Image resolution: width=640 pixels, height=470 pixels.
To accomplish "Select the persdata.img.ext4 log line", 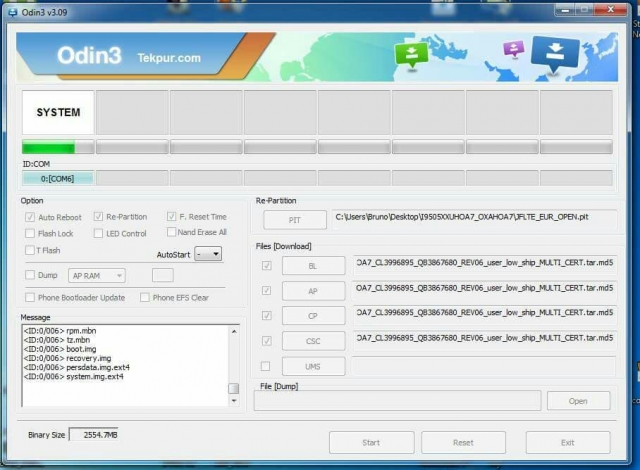I will pos(77,367).
